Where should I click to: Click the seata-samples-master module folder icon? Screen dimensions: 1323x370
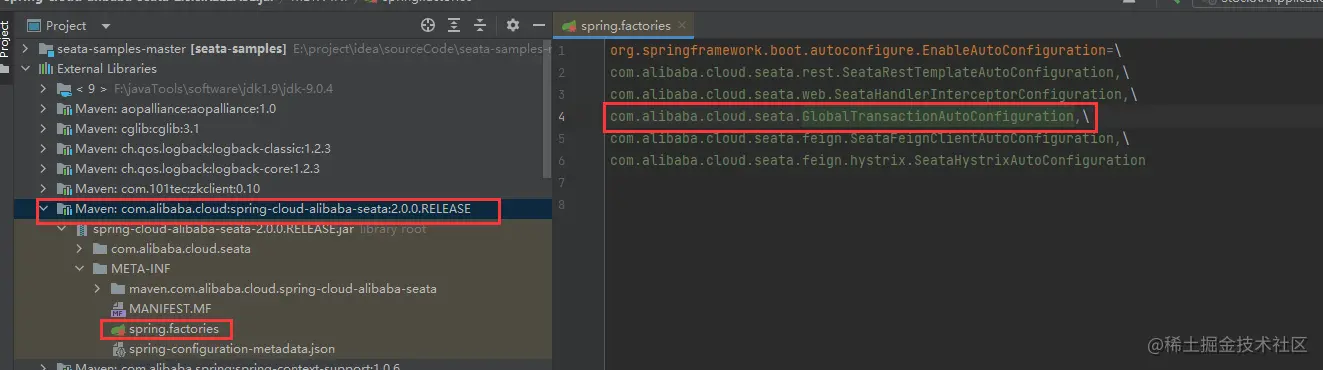point(46,49)
